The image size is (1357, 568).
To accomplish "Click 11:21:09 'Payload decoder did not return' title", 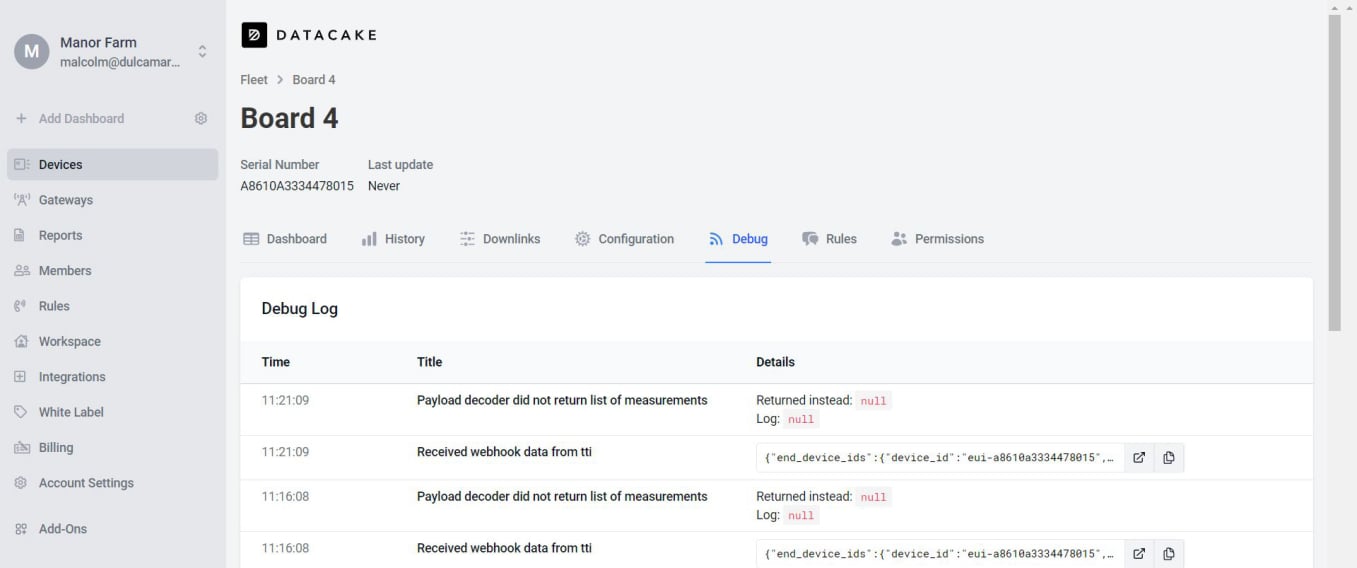I will pyautogui.click(x=562, y=400).
